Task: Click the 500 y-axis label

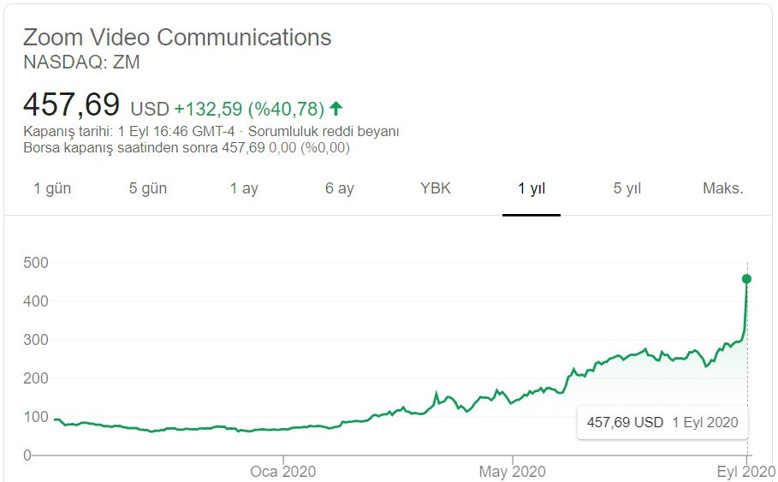Action: point(36,263)
